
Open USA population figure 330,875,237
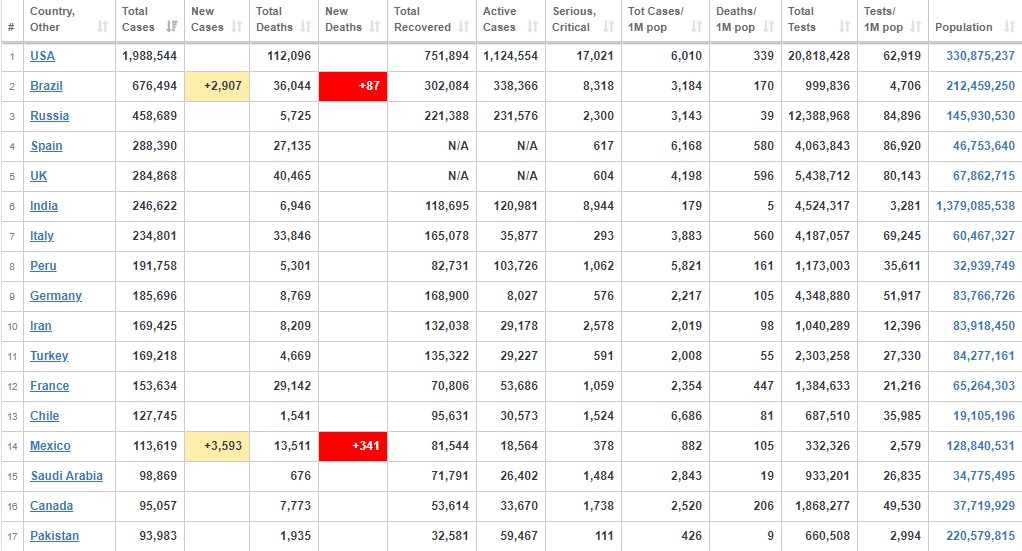point(980,56)
